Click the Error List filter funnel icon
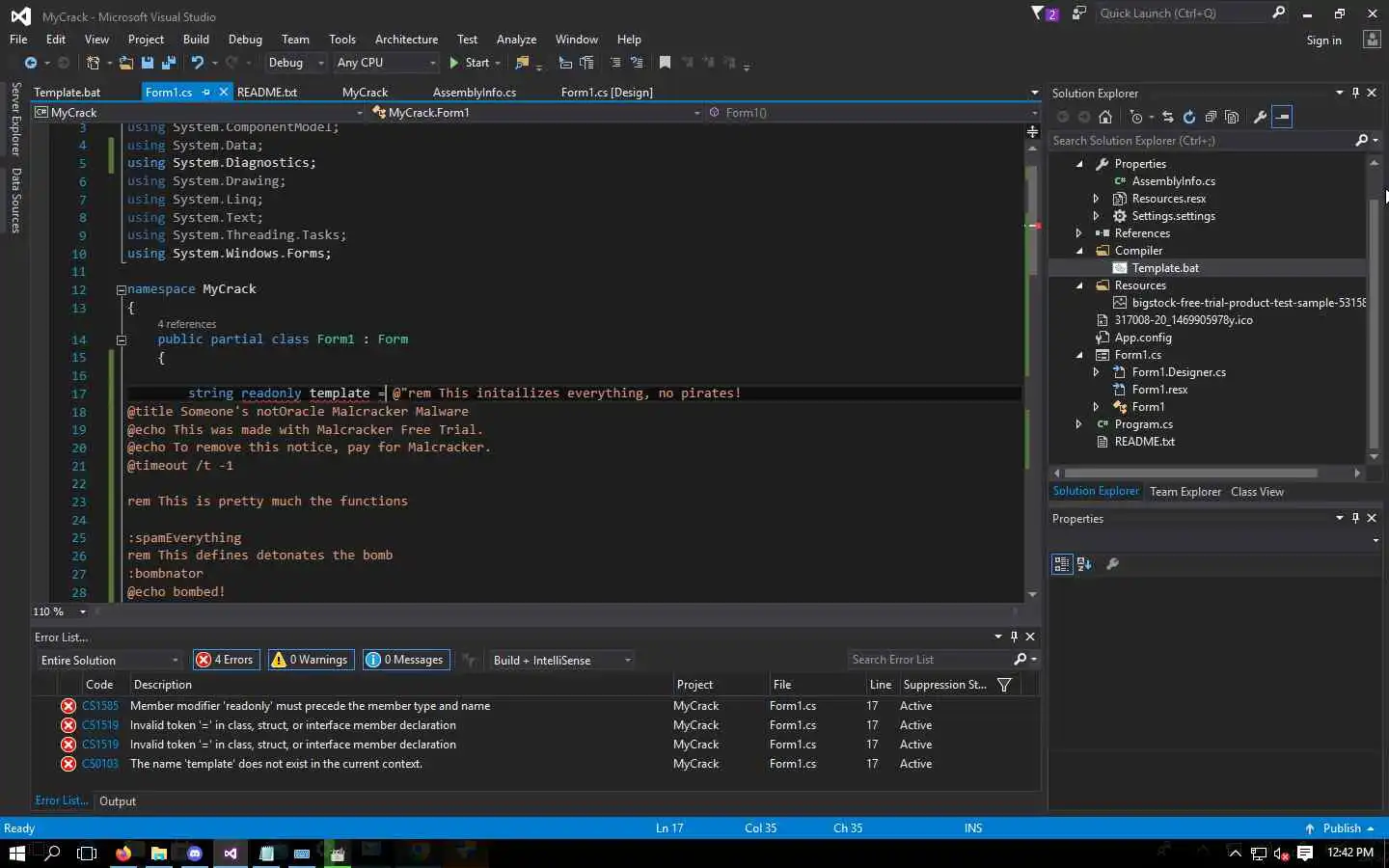The height and width of the screenshot is (868, 1389). (x=1004, y=685)
